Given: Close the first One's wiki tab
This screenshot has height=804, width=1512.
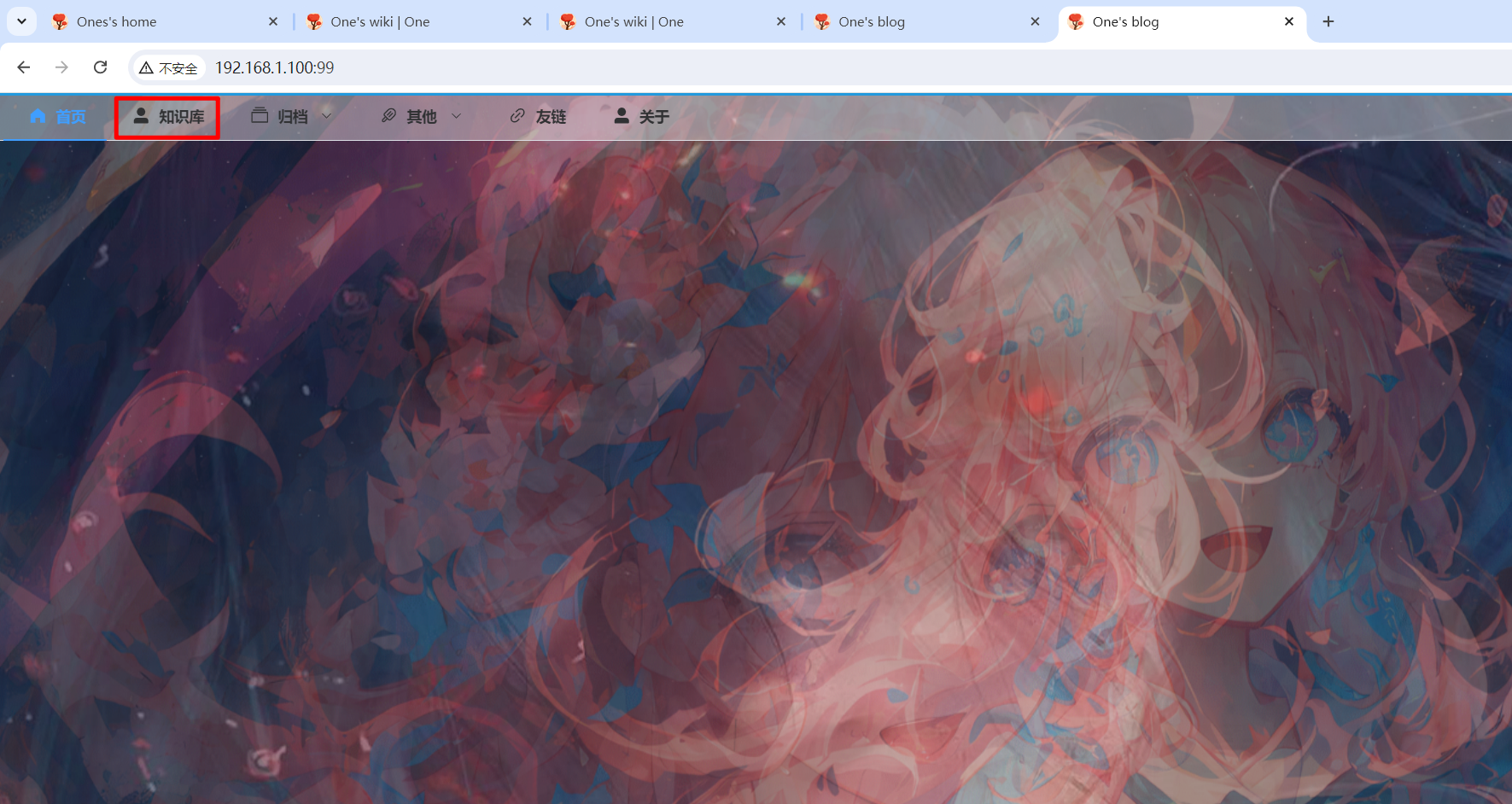Looking at the screenshot, I should 527,22.
